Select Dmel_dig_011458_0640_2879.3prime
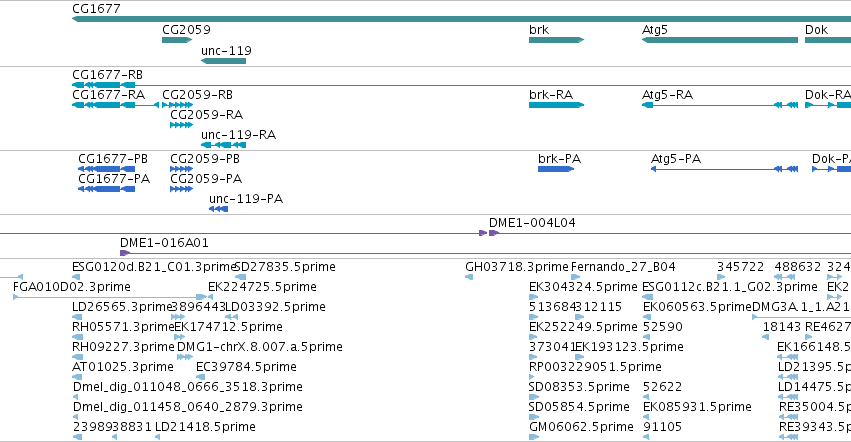The width and height of the screenshot is (851, 442). [x=188, y=408]
